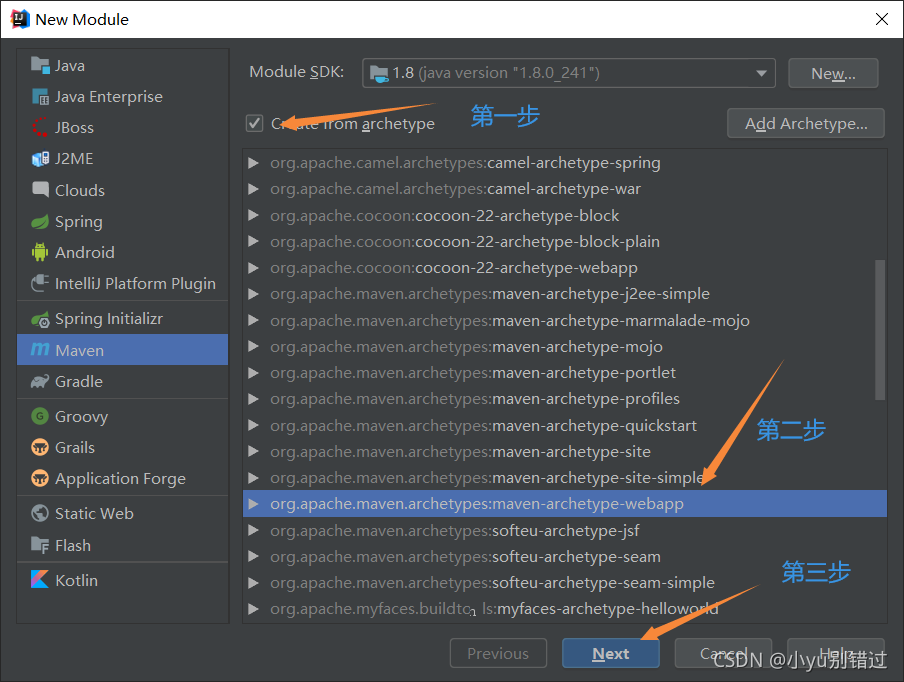Click the Application Forge icon
904x682 pixels.
click(40, 478)
